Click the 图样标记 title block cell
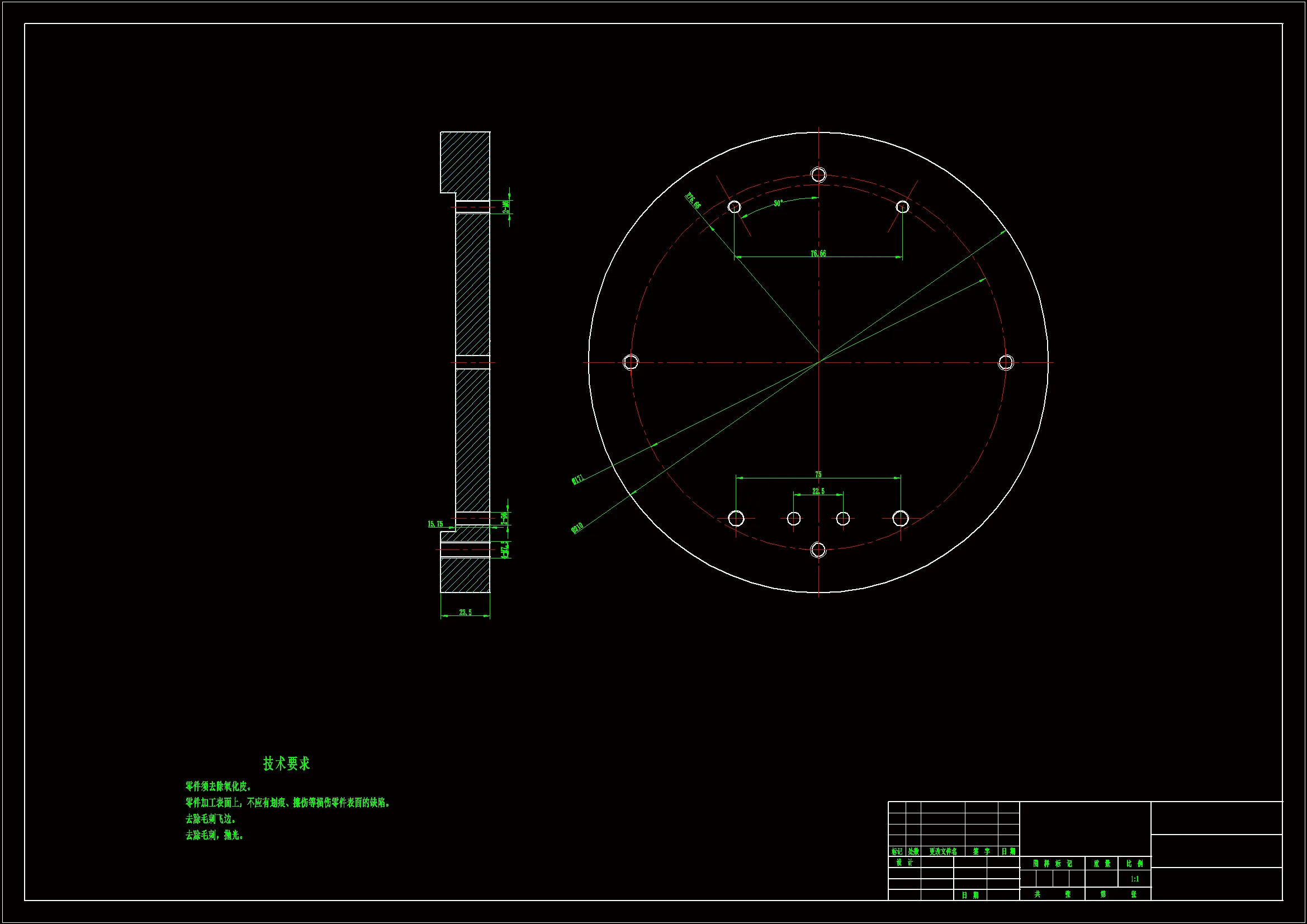This screenshot has width=1307, height=924. pos(1052,864)
